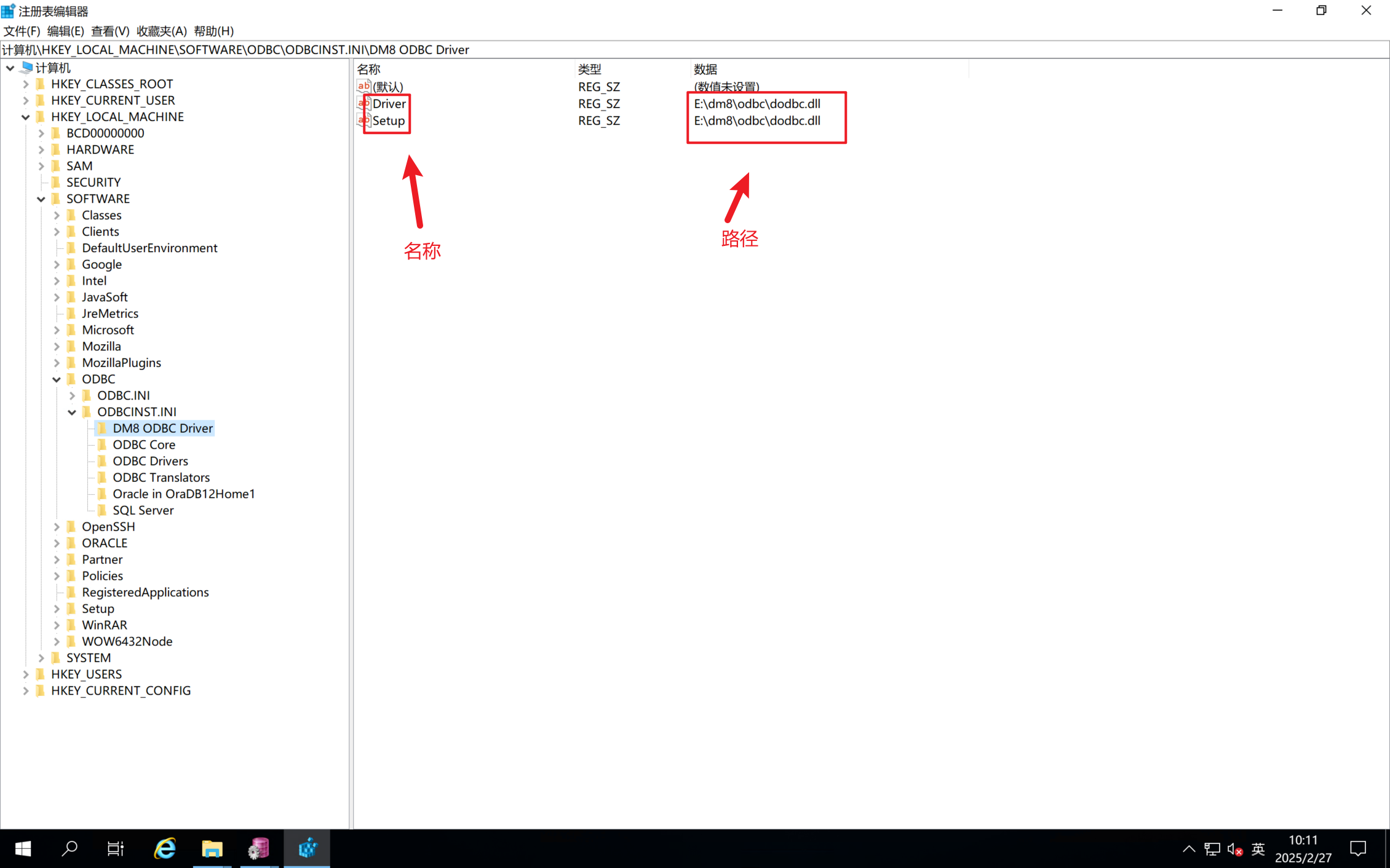This screenshot has height=868, width=1390.
Task: Open the 帮助(H) menu
Action: point(213,31)
